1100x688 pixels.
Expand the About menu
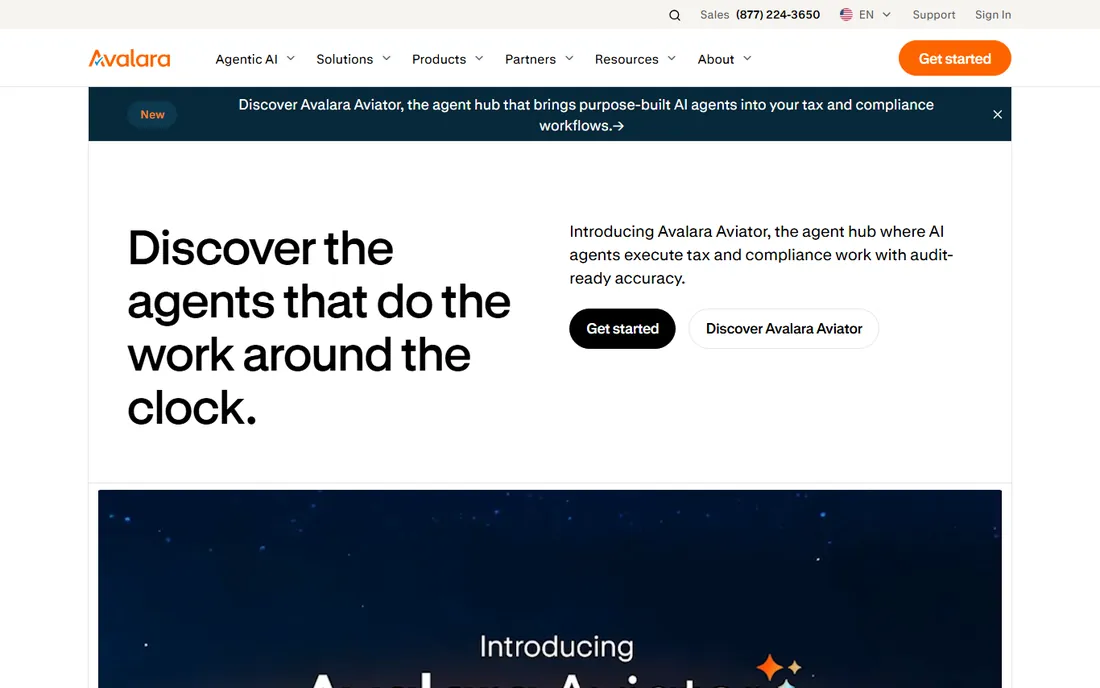click(x=724, y=59)
